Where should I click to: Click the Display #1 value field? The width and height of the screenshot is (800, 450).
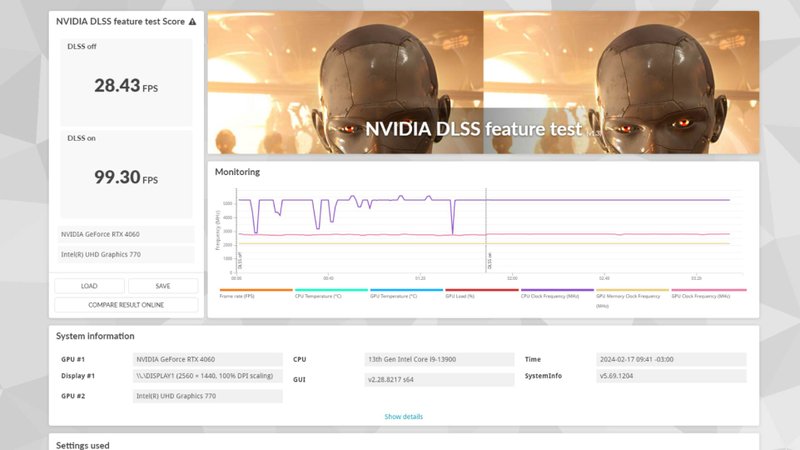click(x=208, y=376)
